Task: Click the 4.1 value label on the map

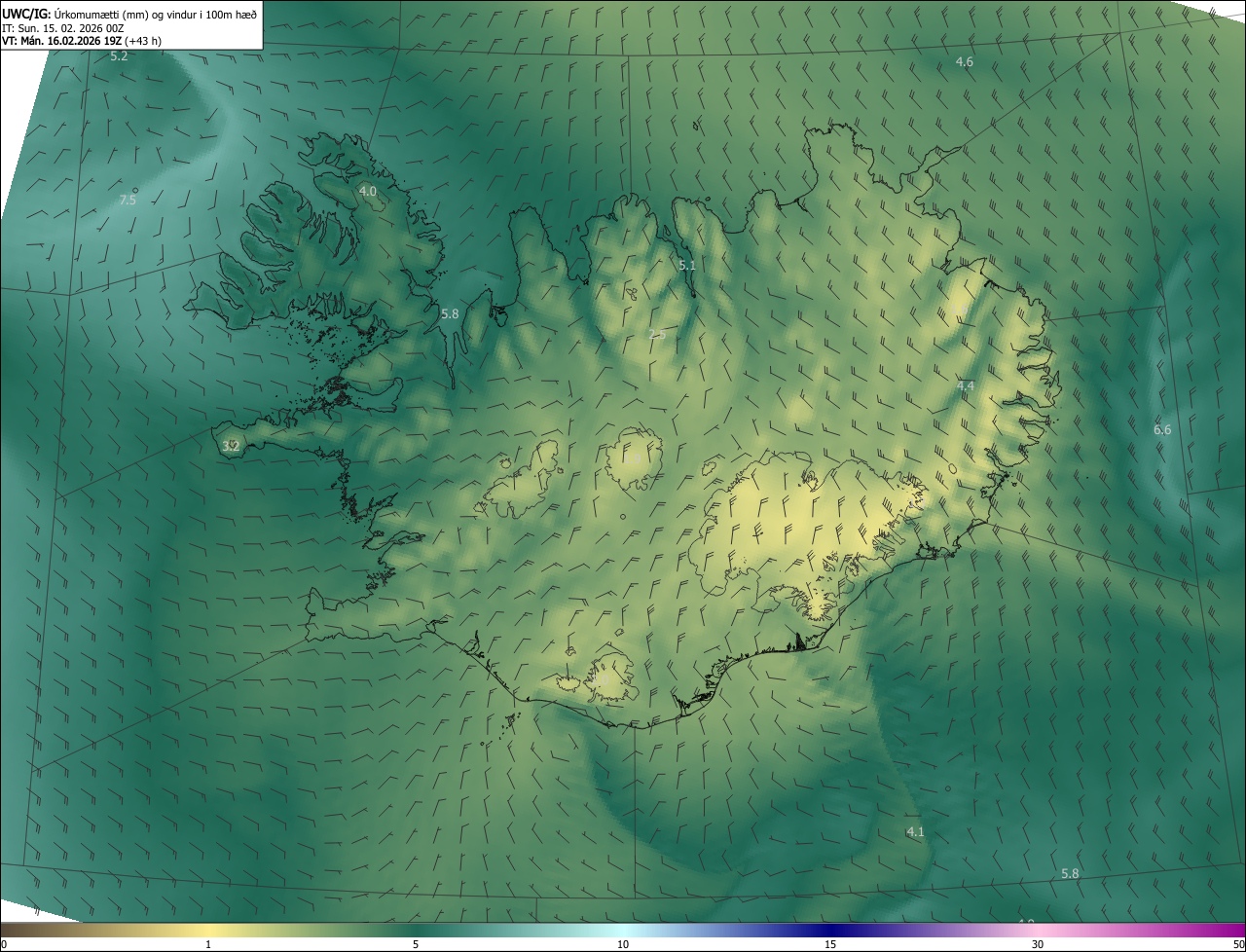Action: pos(915,831)
